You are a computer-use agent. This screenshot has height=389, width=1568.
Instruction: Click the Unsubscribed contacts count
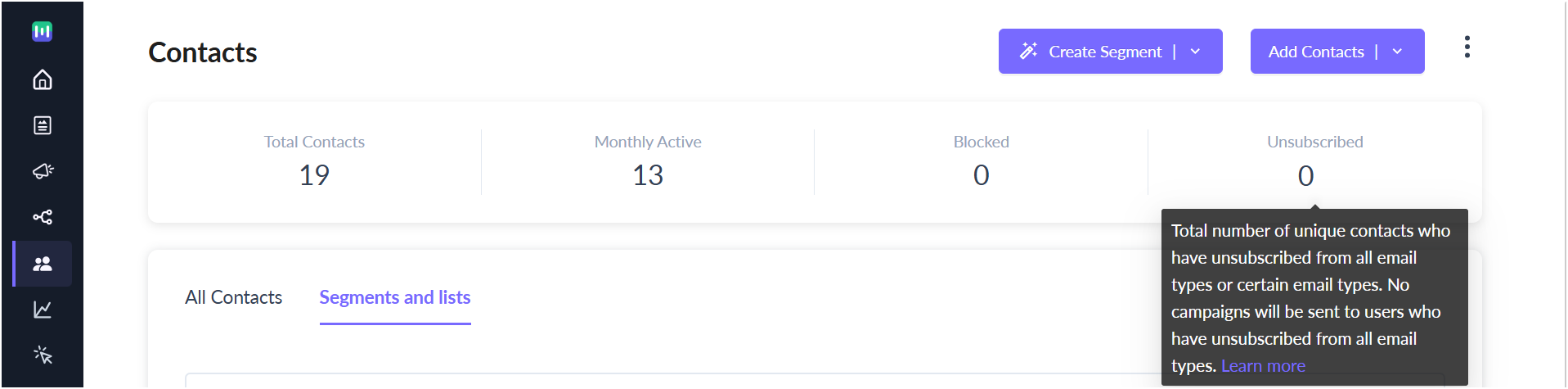[1305, 175]
